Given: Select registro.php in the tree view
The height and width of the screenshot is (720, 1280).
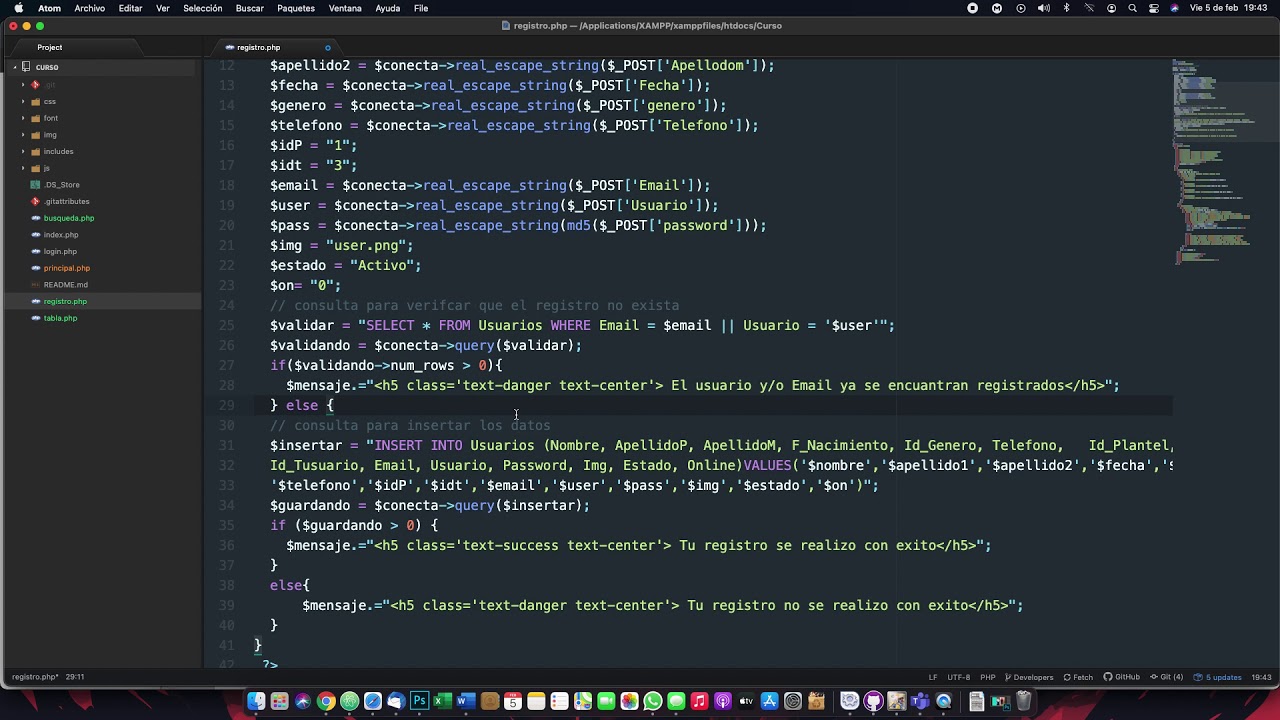Looking at the screenshot, I should [65, 301].
